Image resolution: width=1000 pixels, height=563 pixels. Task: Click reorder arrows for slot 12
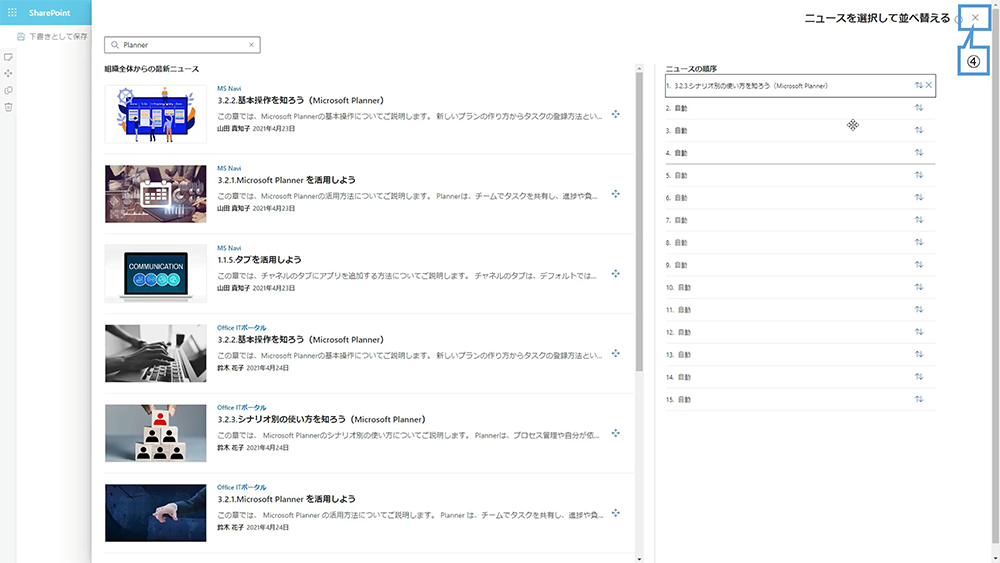pos(918,332)
